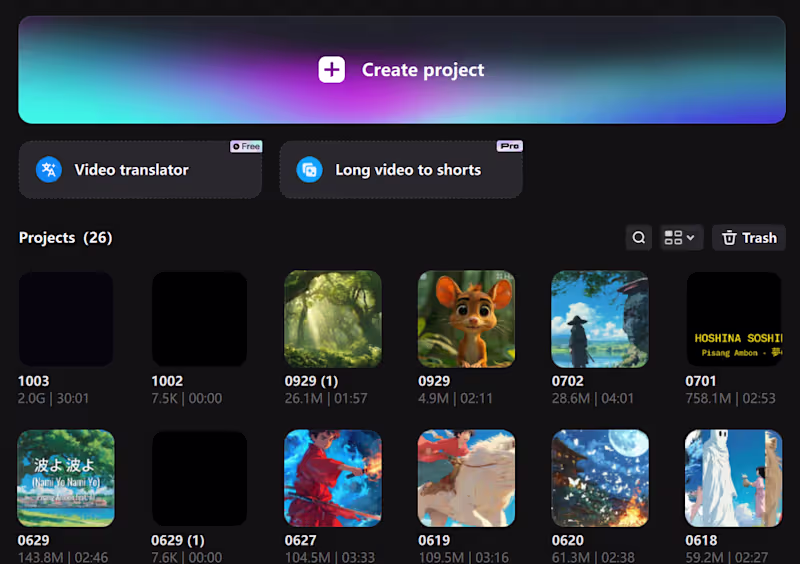Open the 0629 Nami Yo thumbnail
The width and height of the screenshot is (800, 564).
point(66,478)
